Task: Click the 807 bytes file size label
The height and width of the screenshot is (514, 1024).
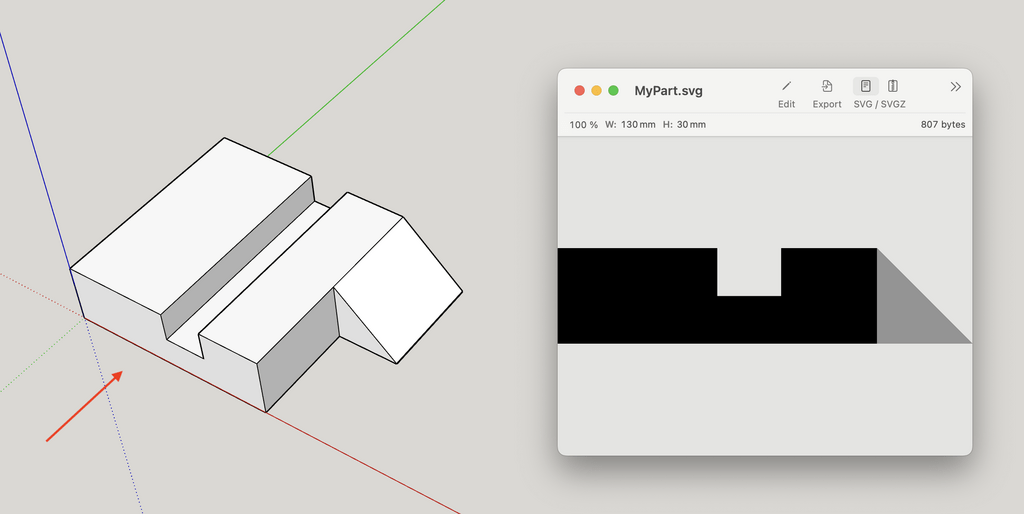Action: pyautogui.click(x=942, y=125)
